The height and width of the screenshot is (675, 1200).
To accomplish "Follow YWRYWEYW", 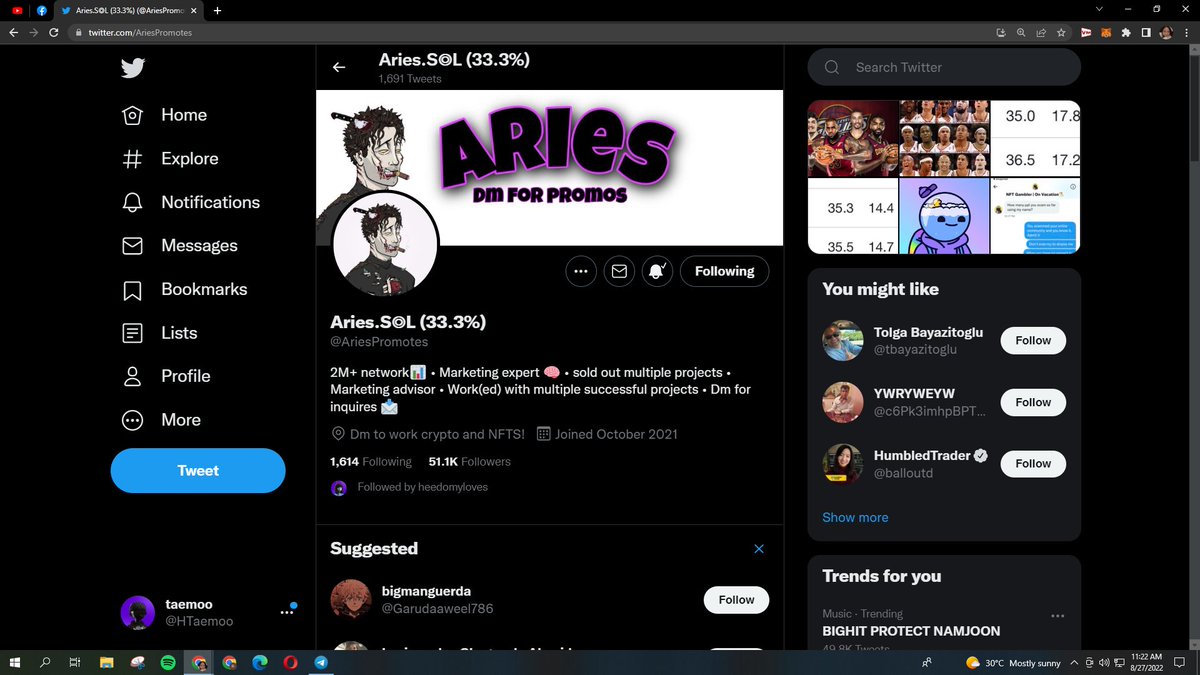I will click(1033, 402).
